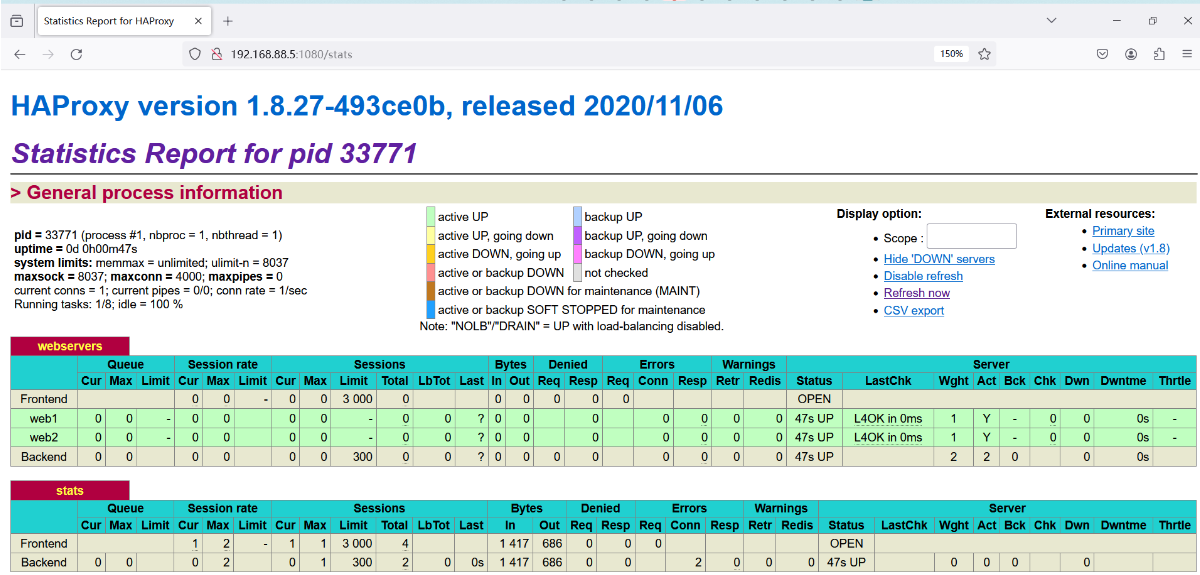
Task: Restore down the Firefox window
Action: point(1152,20)
